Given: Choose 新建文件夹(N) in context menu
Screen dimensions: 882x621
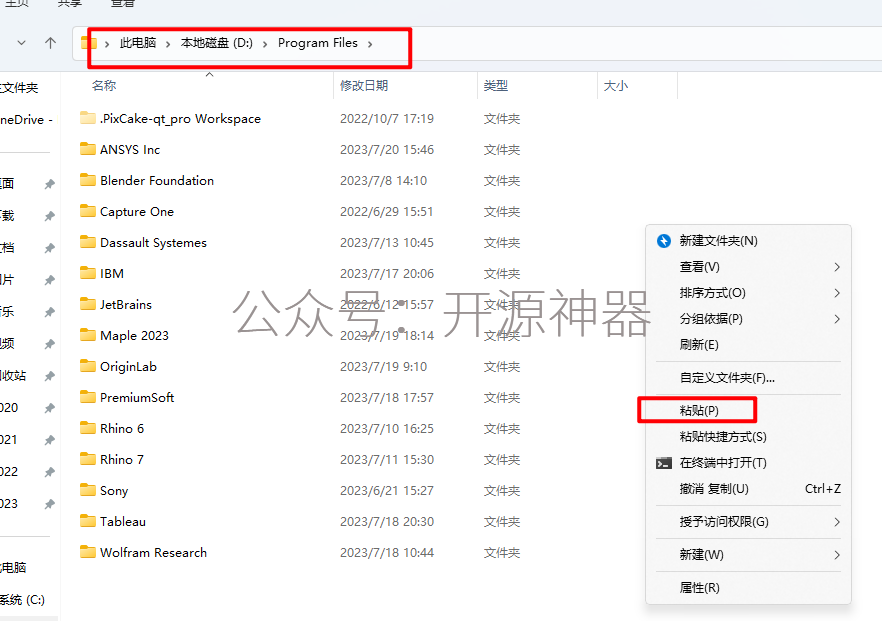Looking at the screenshot, I should 748,241.
